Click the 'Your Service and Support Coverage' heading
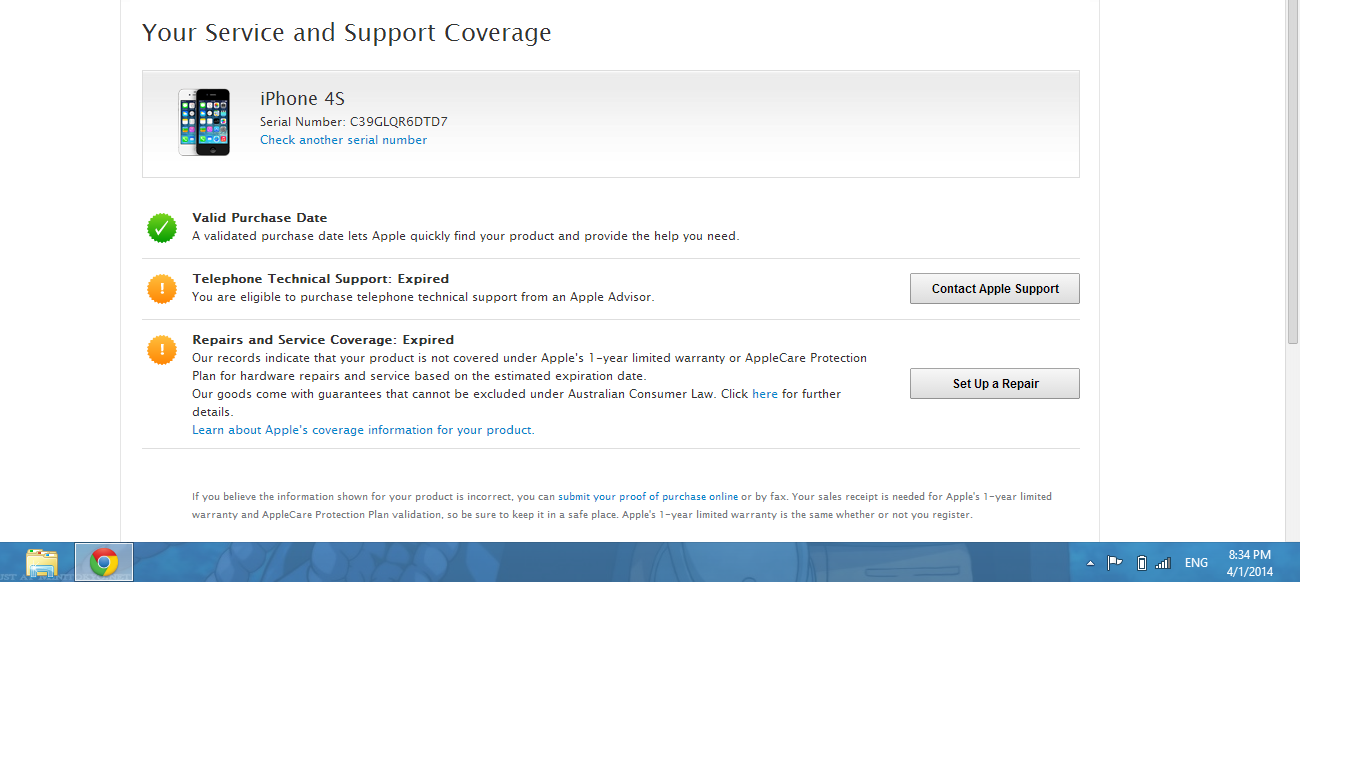This screenshot has width=1366, height=768. pos(347,33)
